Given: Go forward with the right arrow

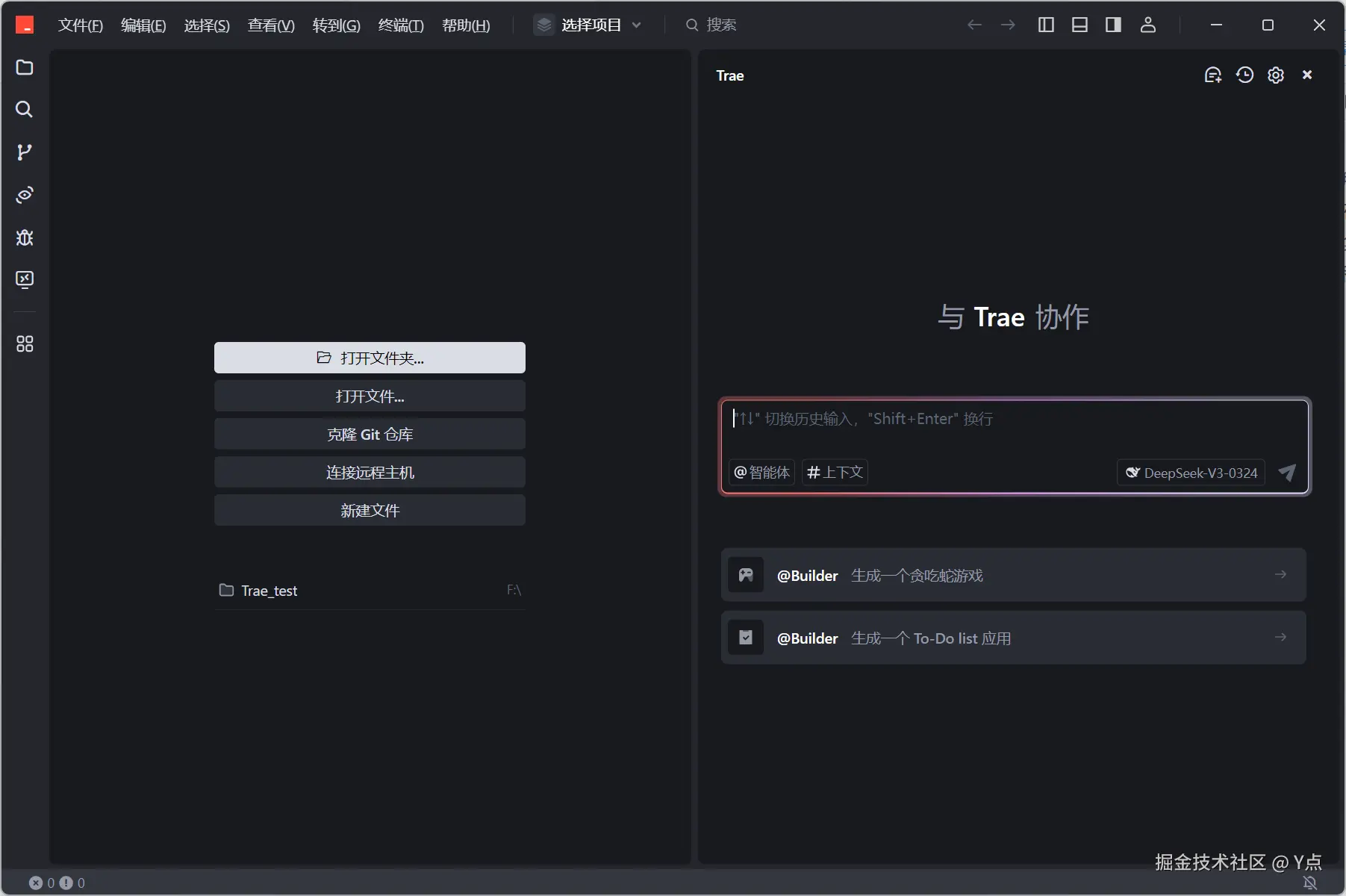Looking at the screenshot, I should pyautogui.click(x=1008, y=25).
